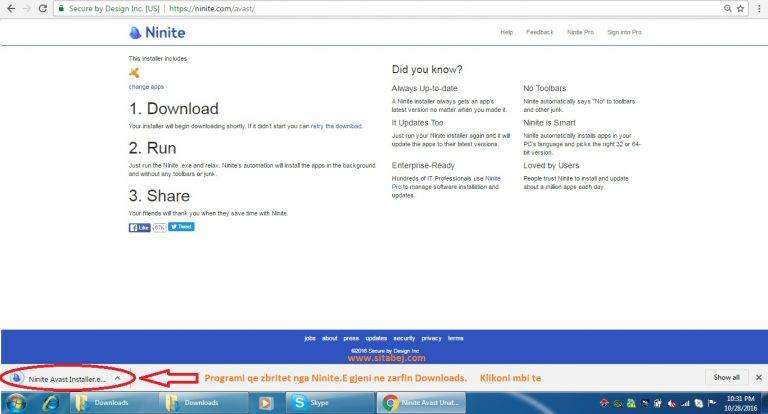Click the 2. Run heading
This screenshot has height=414, width=768.
tap(152, 148)
